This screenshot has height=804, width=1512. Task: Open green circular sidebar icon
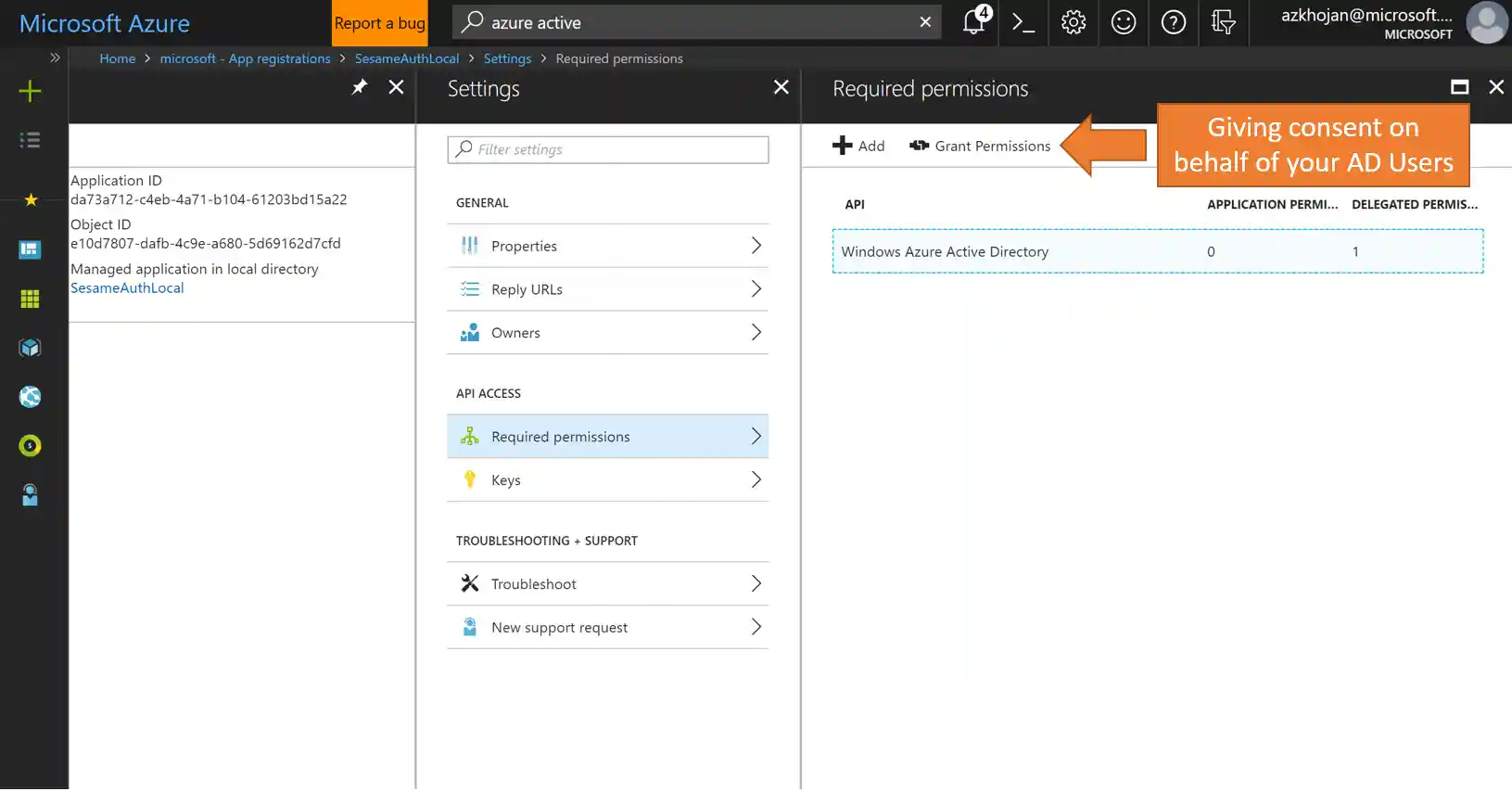tap(30, 446)
